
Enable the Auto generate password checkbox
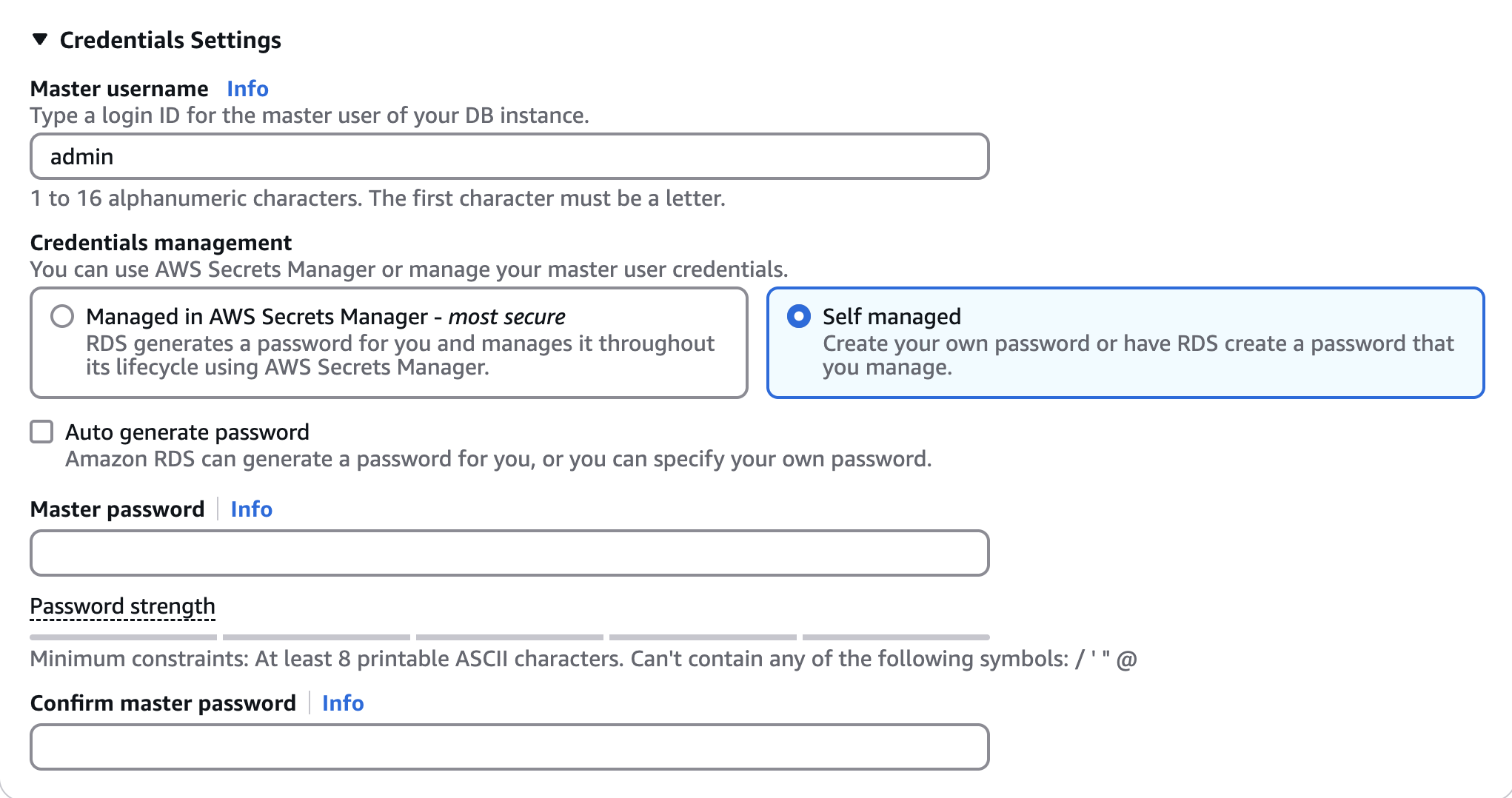[x=41, y=432]
